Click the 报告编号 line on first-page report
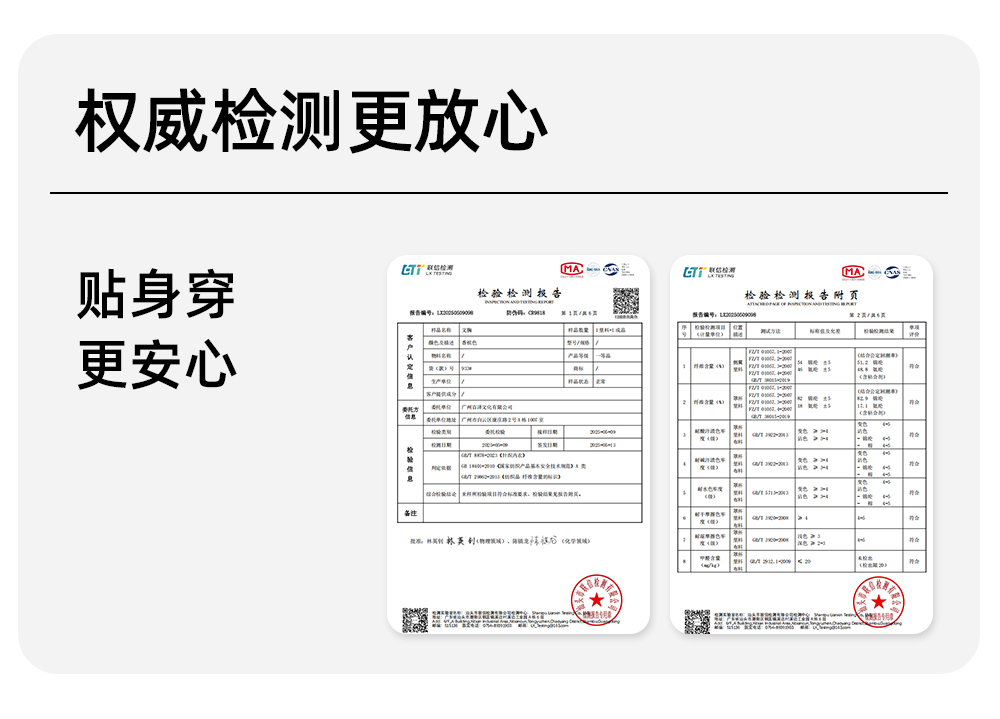Viewport: 1000px width, 719px height. [441, 313]
